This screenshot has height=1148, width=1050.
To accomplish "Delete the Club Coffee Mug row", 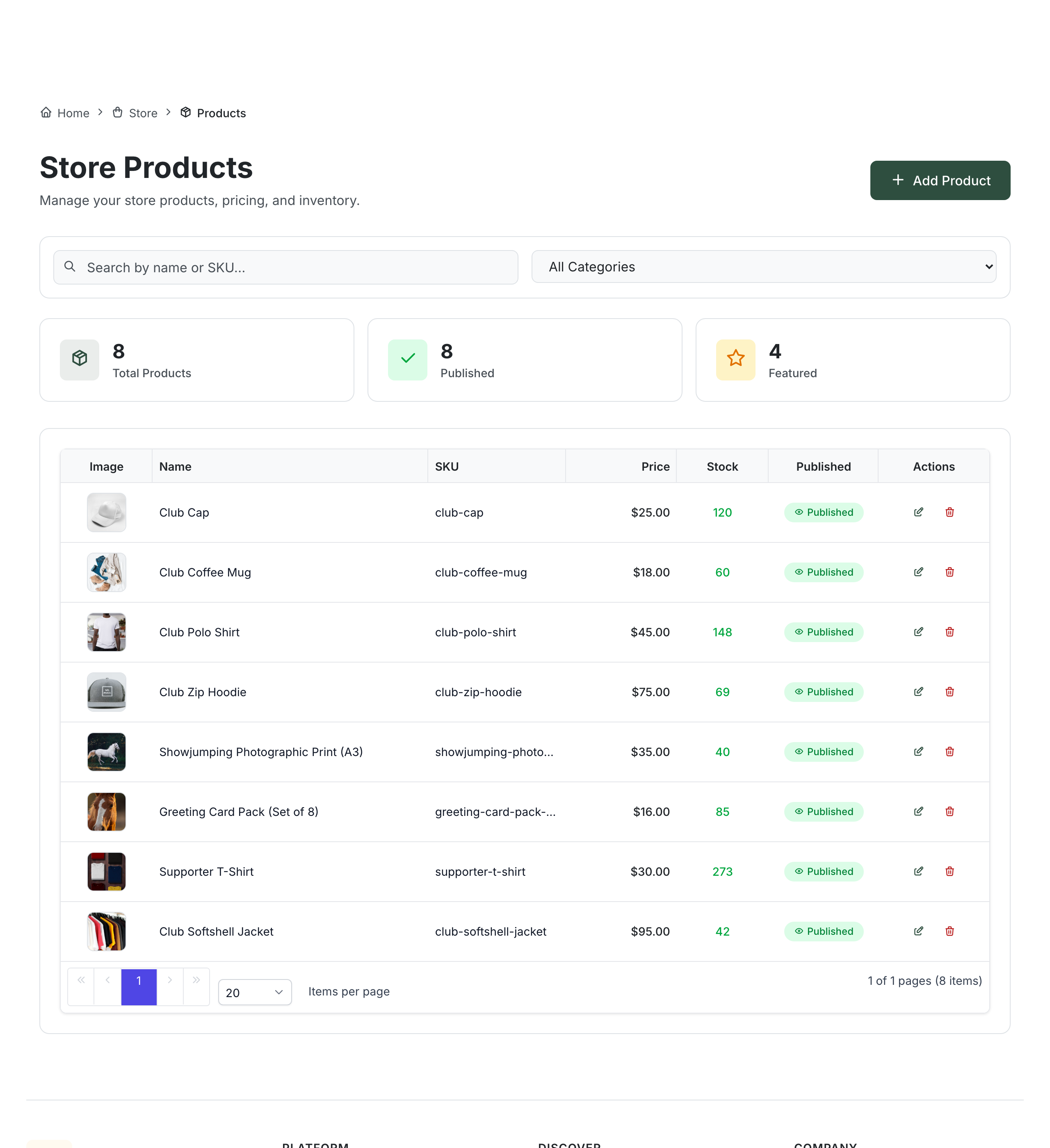I will pos(949,572).
